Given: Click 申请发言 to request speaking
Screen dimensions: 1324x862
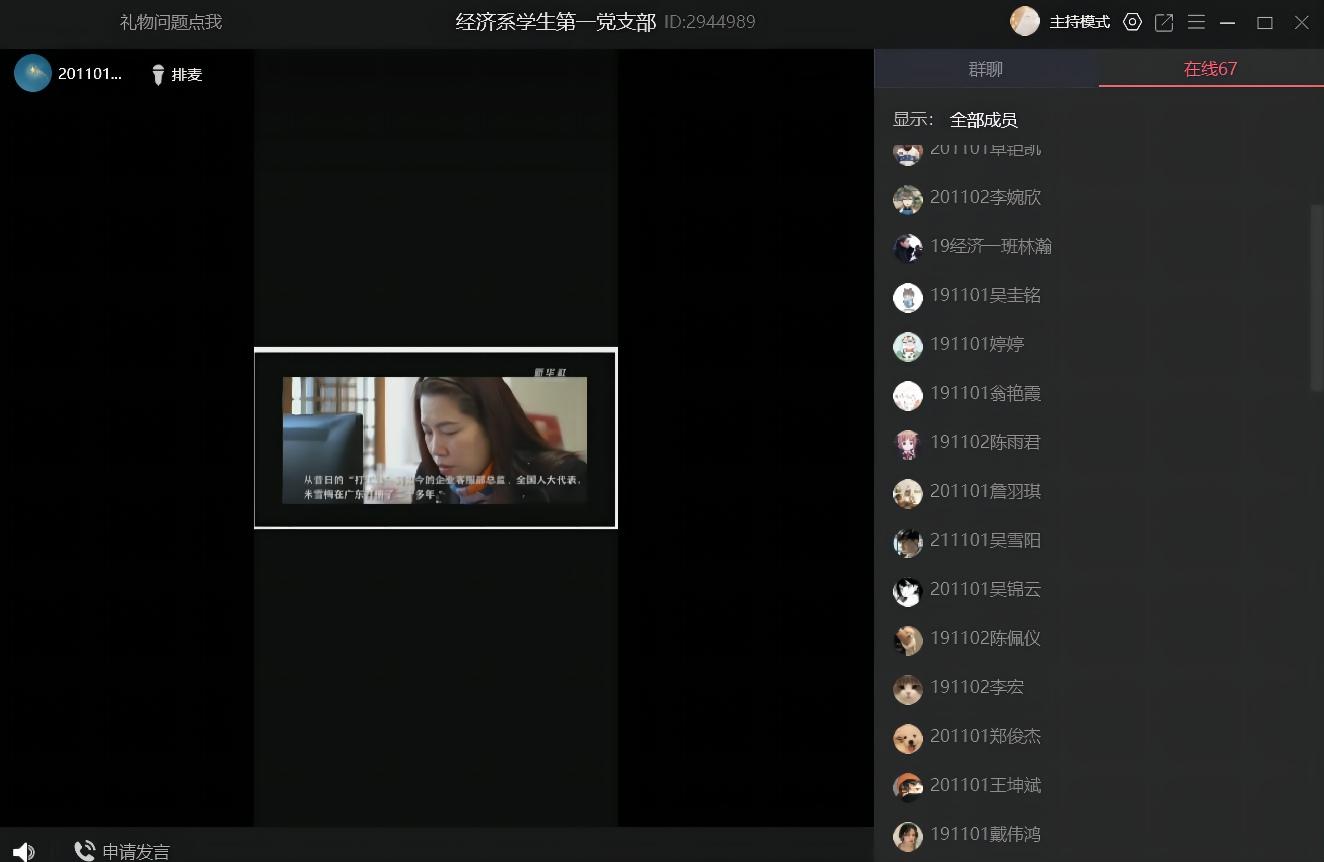Looking at the screenshot, I should click(x=136, y=851).
